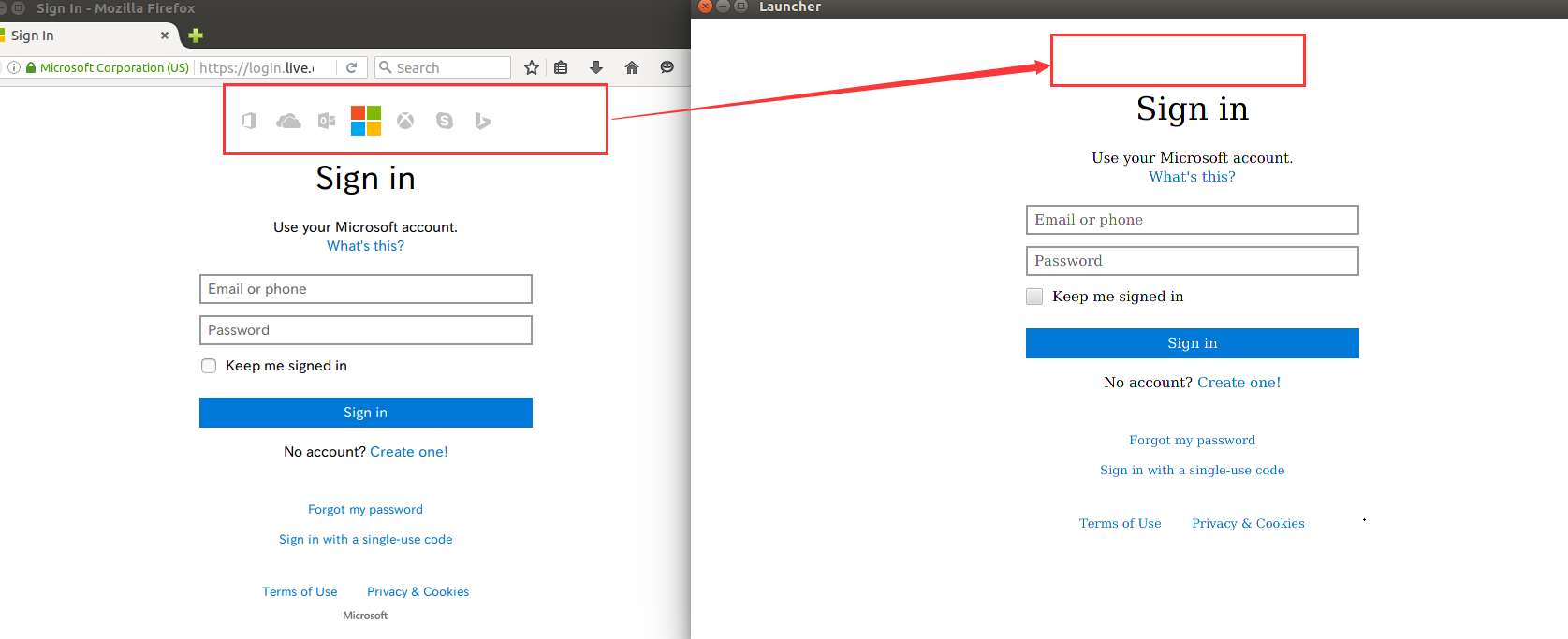Click the Outlook icon on sign-in page

(x=327, y=121)
